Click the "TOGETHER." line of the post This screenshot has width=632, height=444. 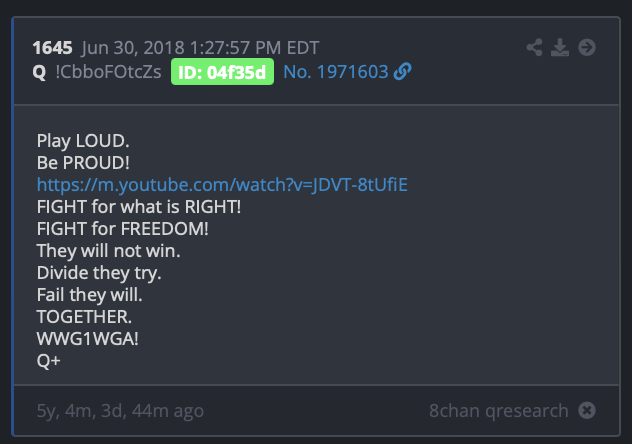tap(84, 317)
